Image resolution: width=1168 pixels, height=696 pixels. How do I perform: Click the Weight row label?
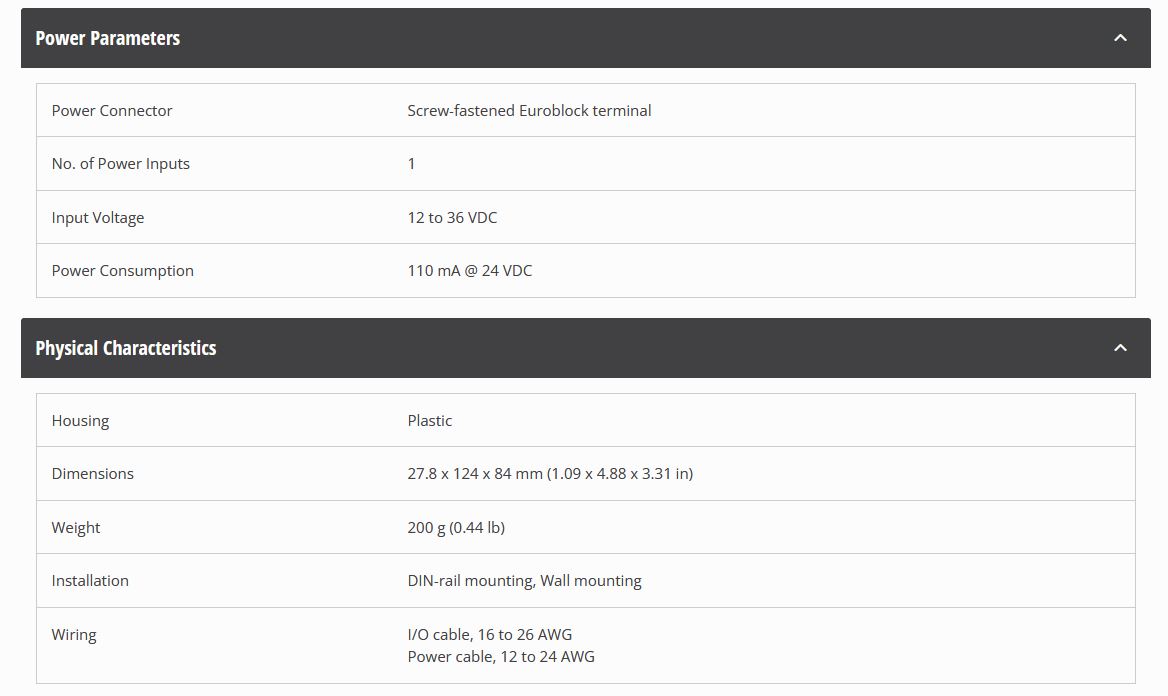point(76,527)
